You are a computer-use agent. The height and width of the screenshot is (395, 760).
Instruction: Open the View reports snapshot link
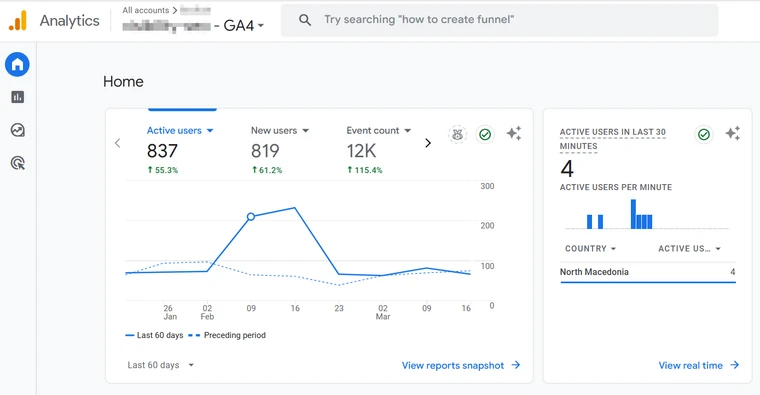tap(461, 365)
